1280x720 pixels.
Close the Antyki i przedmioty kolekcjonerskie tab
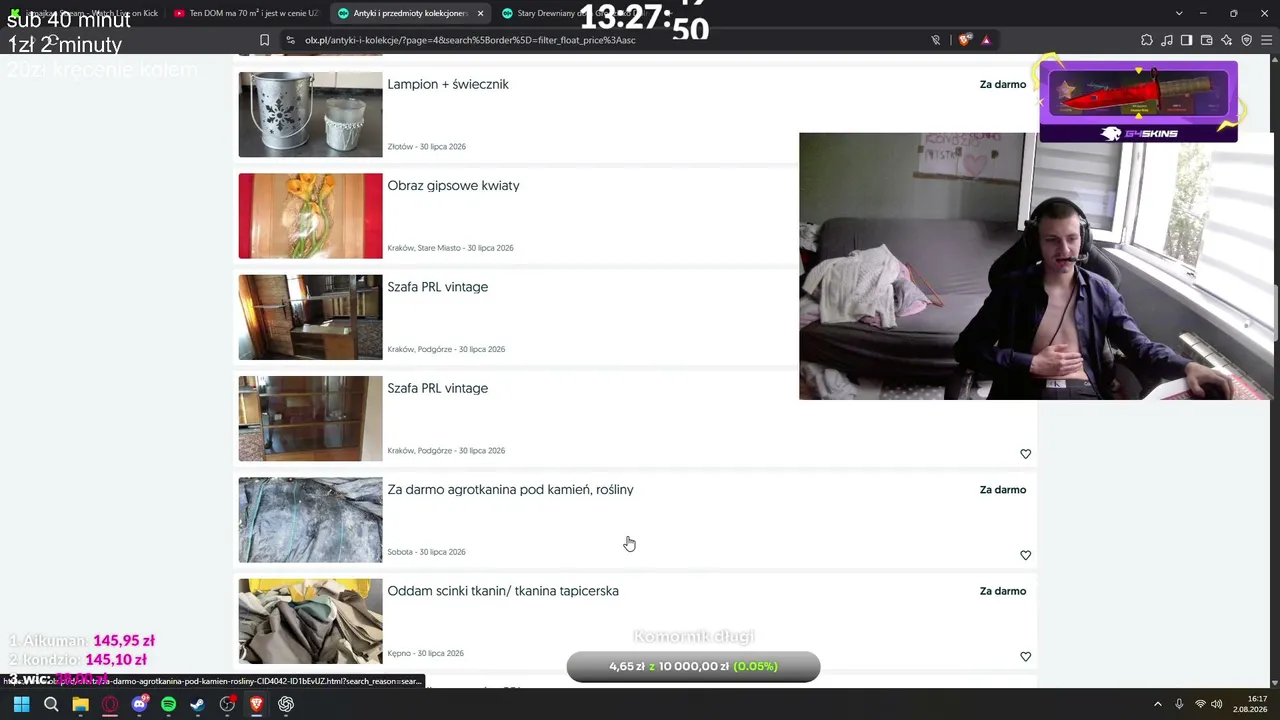[x=480, y=13]
